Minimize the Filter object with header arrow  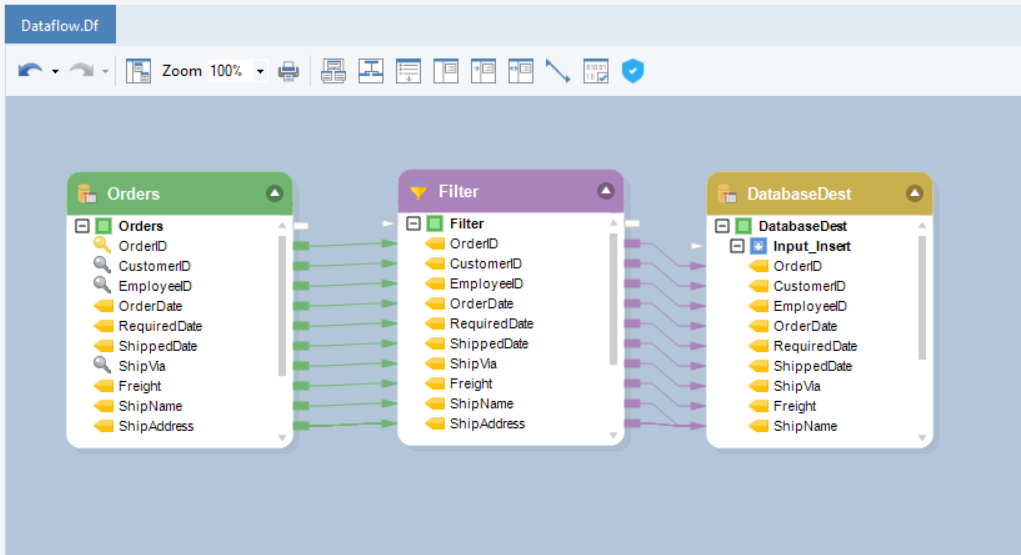[604, 191]
